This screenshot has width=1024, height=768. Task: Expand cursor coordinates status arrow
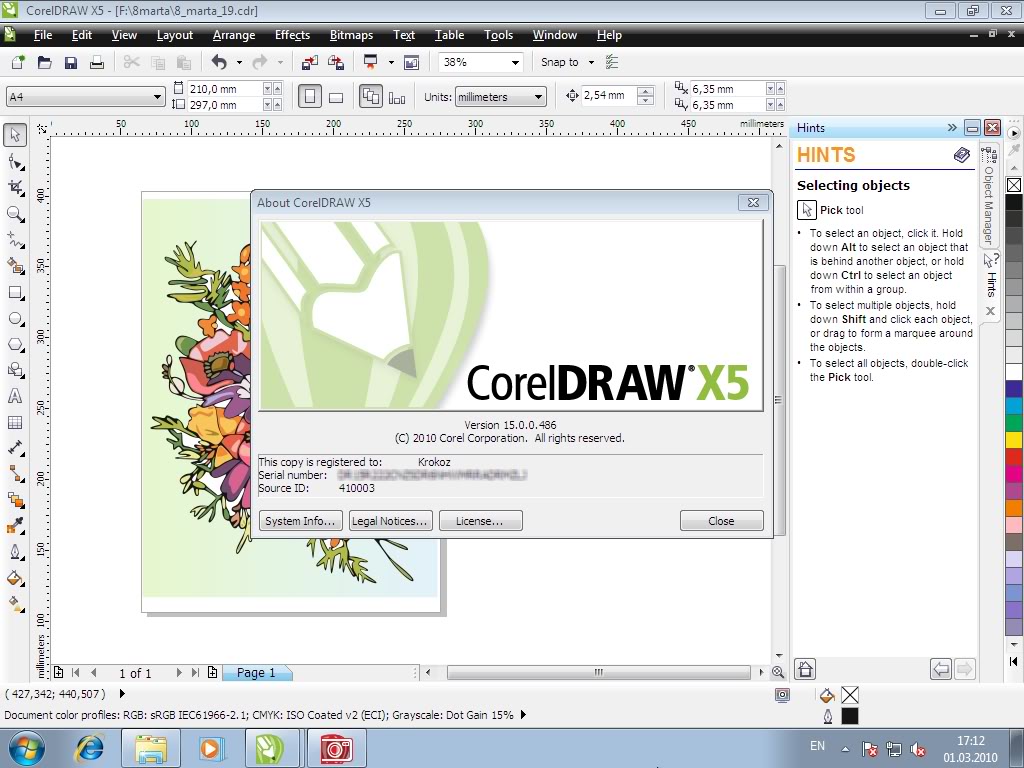click(x=121, y=693)
